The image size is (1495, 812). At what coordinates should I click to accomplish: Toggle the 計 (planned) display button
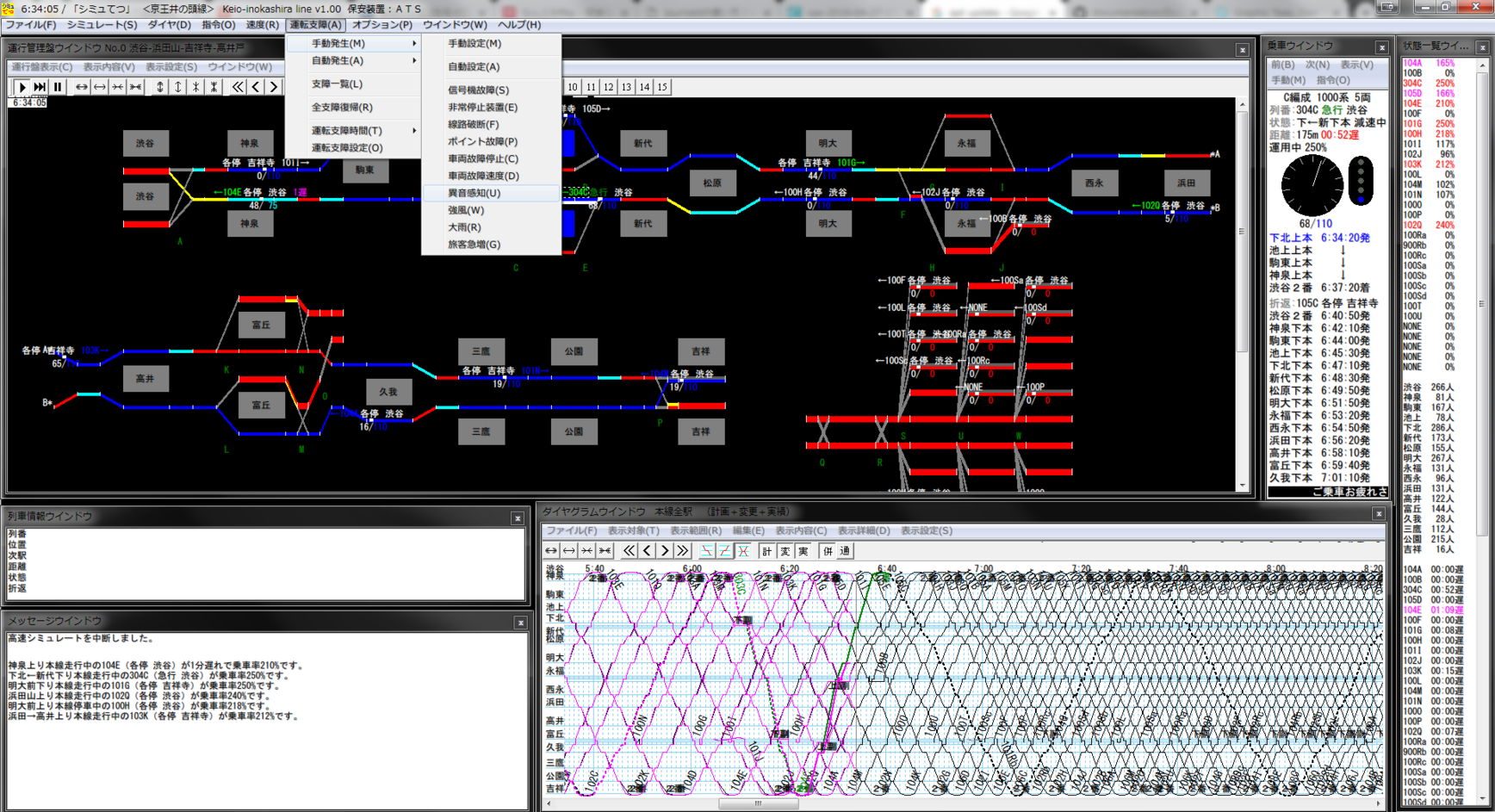(x=766, y=551)
